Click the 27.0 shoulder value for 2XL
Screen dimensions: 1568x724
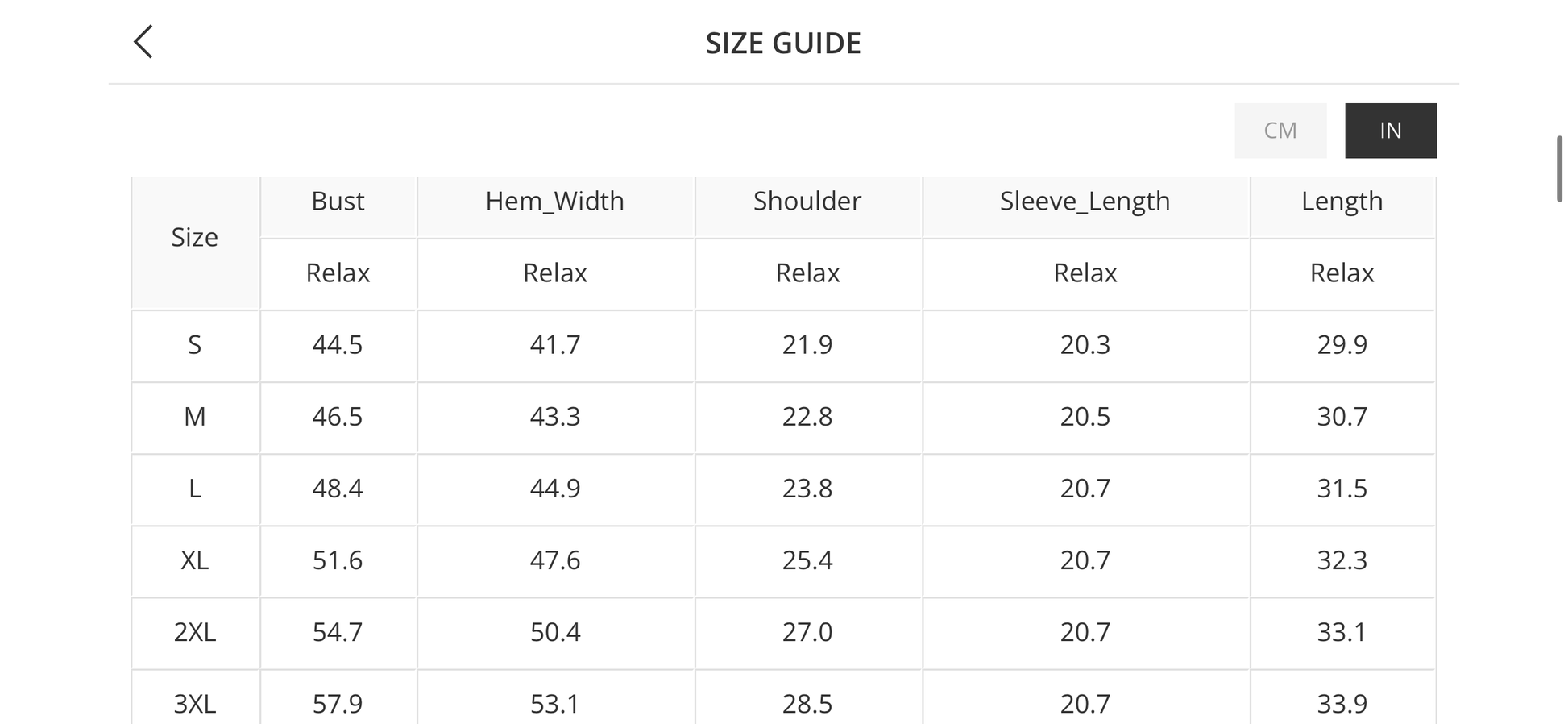pos(807,632)
